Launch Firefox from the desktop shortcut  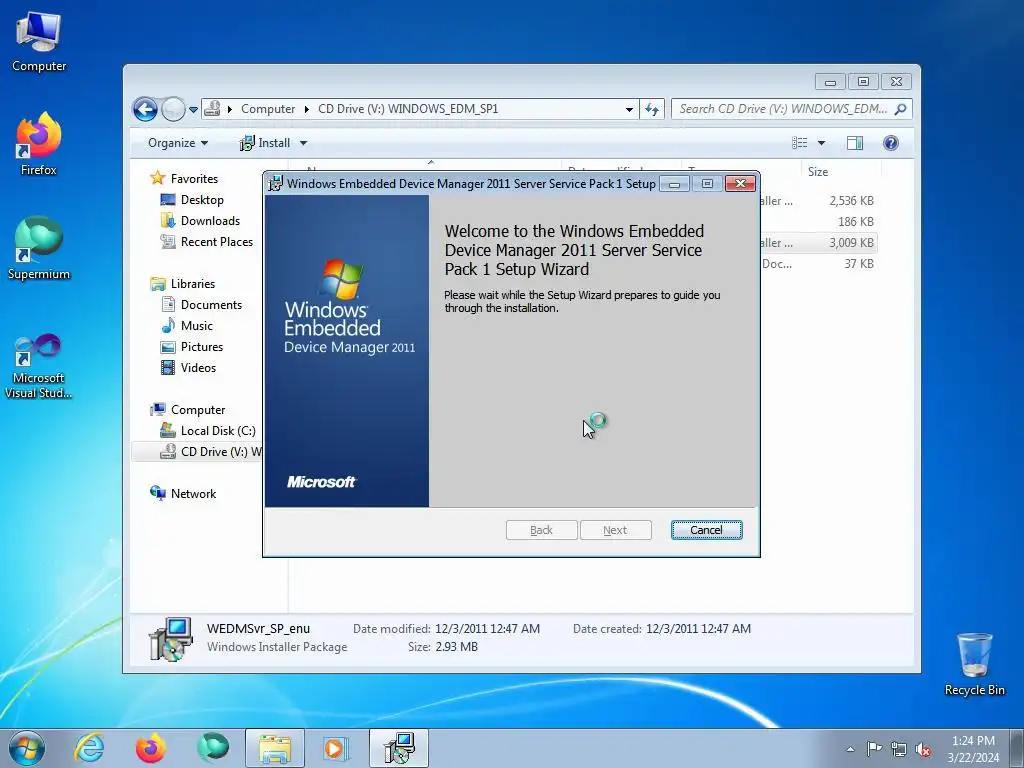39,144
